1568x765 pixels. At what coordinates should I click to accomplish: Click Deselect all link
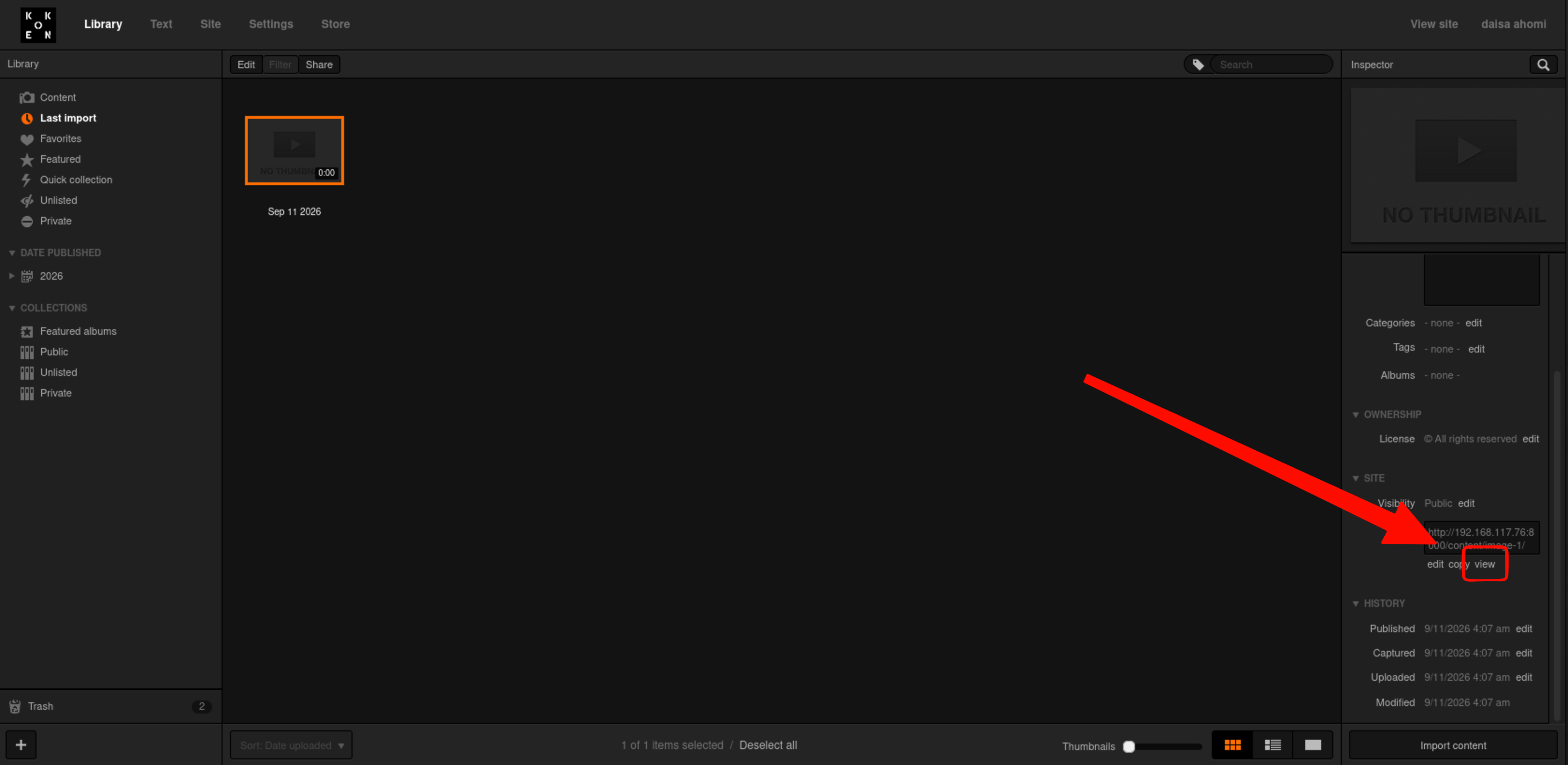[x=768, y=745]
